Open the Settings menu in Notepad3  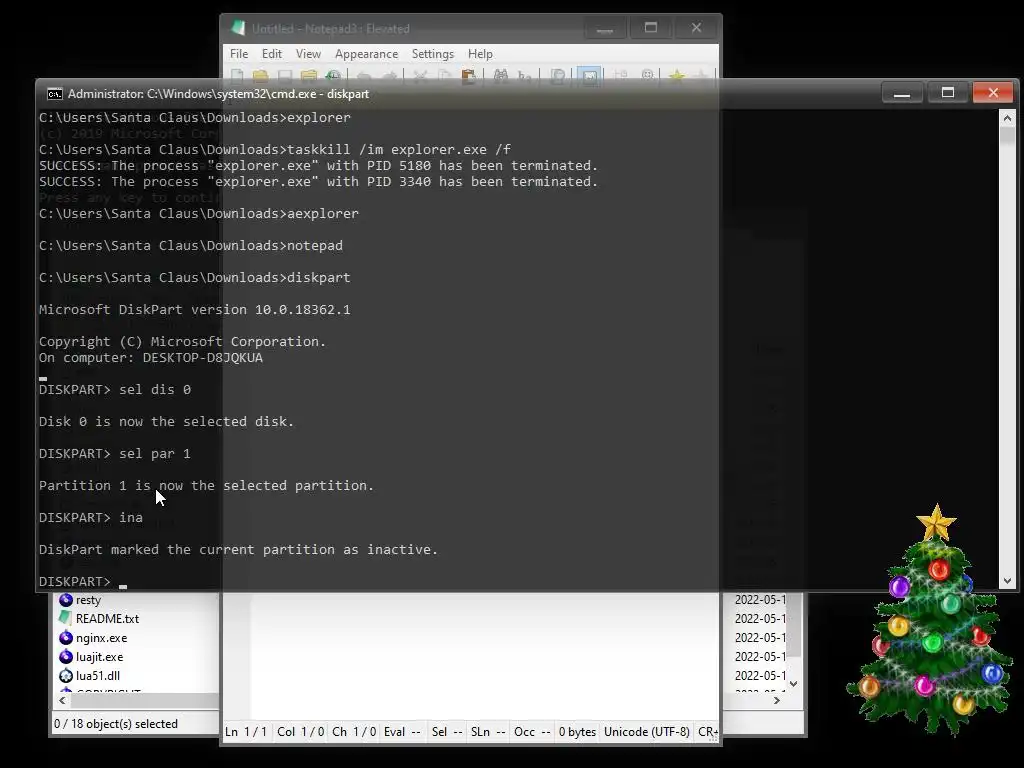(x=432, y=54)
